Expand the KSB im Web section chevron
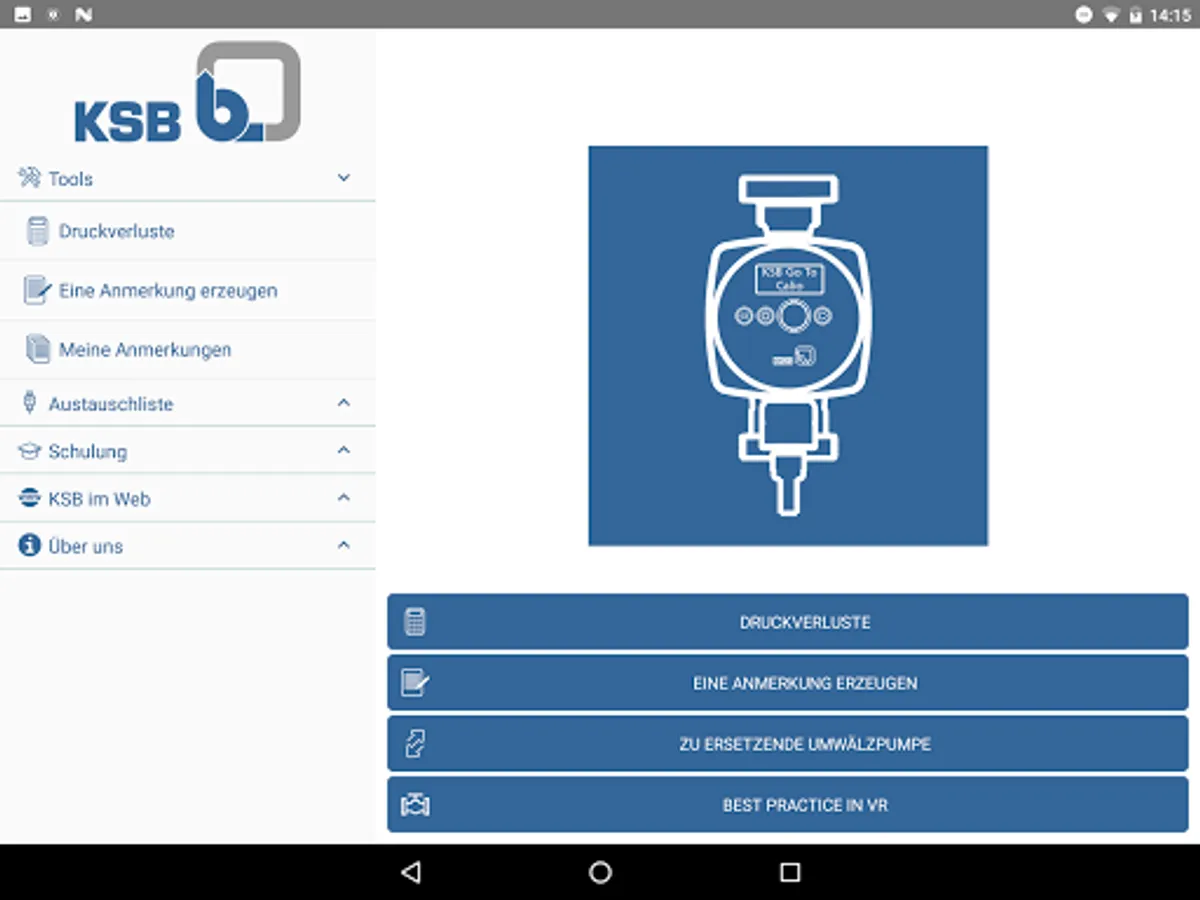 (343, 498)
